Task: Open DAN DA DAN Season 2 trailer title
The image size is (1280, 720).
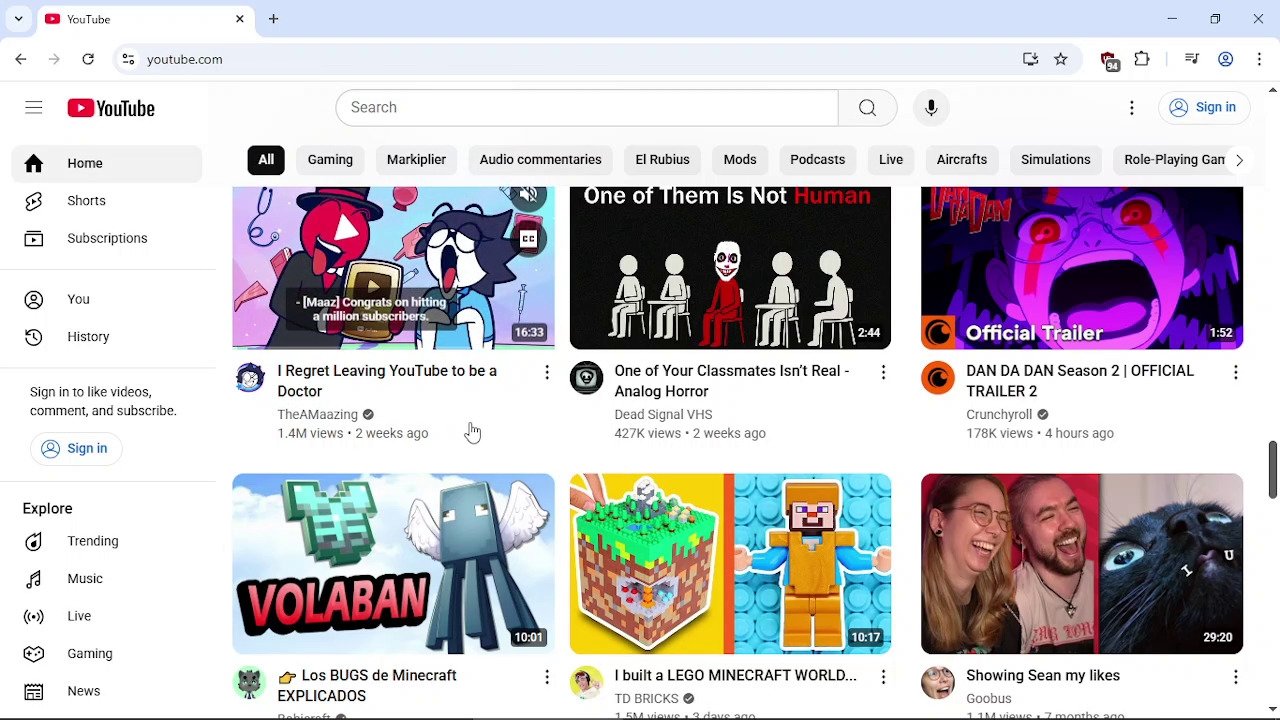Action: pyautogui.click(x=1080, y=381)
